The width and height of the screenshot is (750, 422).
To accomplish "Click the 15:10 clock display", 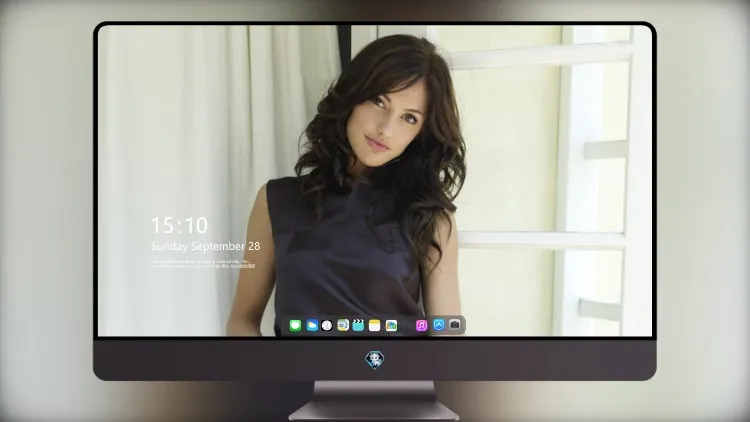I will pyautogui.click(x=179, y=225).
